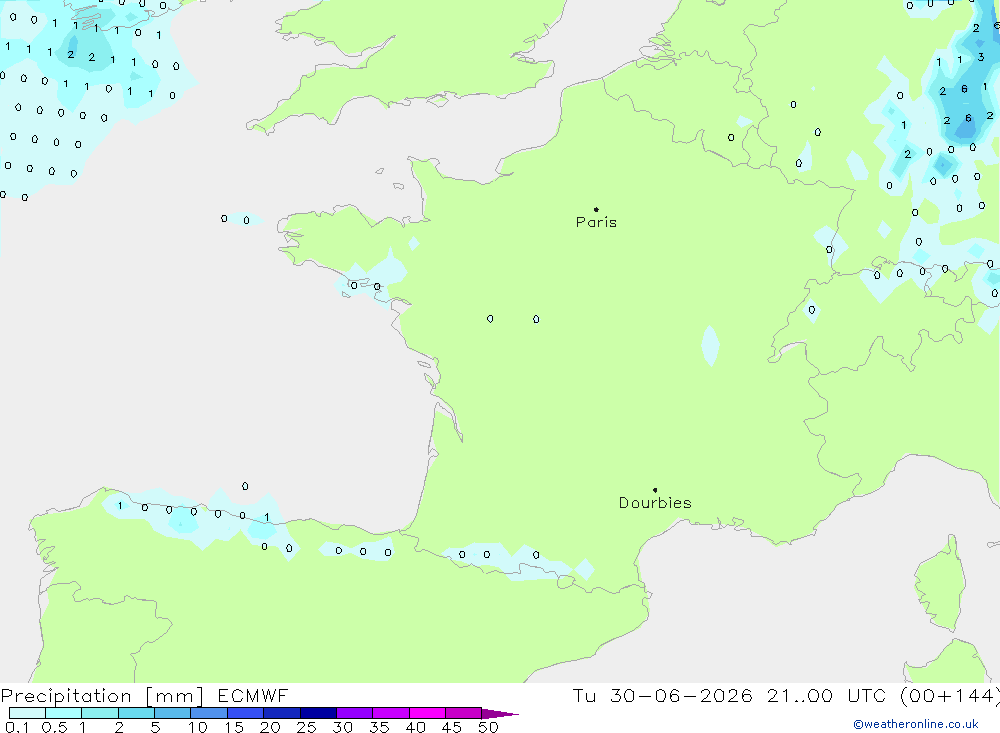Click the Paris city label
The width and height of the screenshot is (1000, 733).
click(596, 222)
